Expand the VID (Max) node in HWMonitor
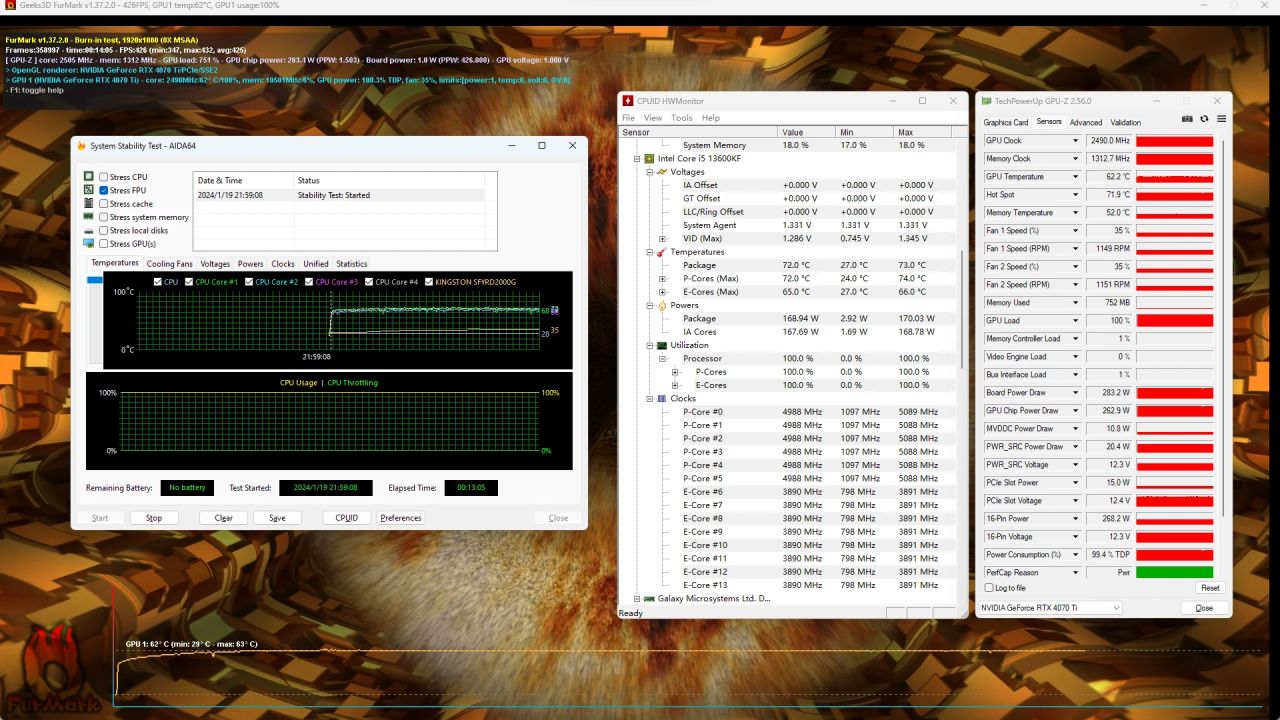Viewport: 1280px width, 720px height. 662,239
